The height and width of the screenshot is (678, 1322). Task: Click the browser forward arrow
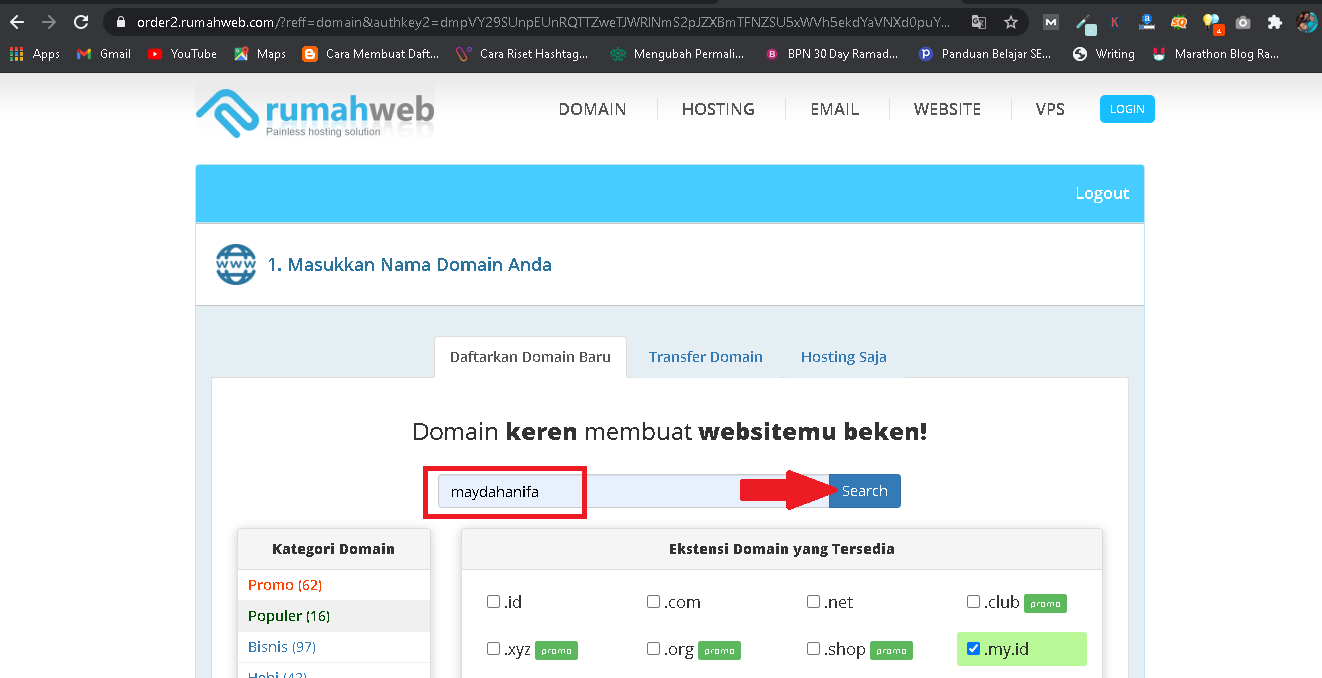(49, 22)
